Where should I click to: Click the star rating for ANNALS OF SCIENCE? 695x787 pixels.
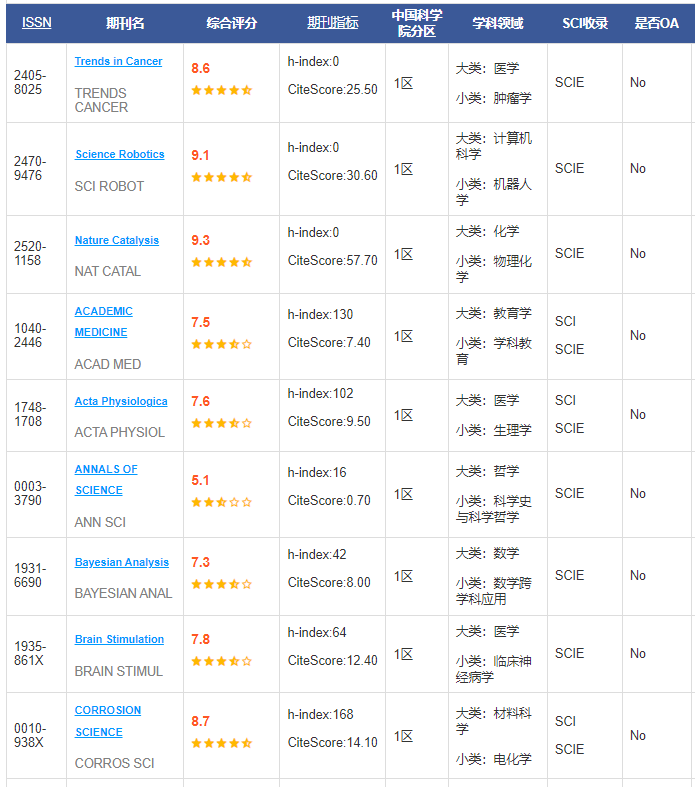[x=221, y=502]
